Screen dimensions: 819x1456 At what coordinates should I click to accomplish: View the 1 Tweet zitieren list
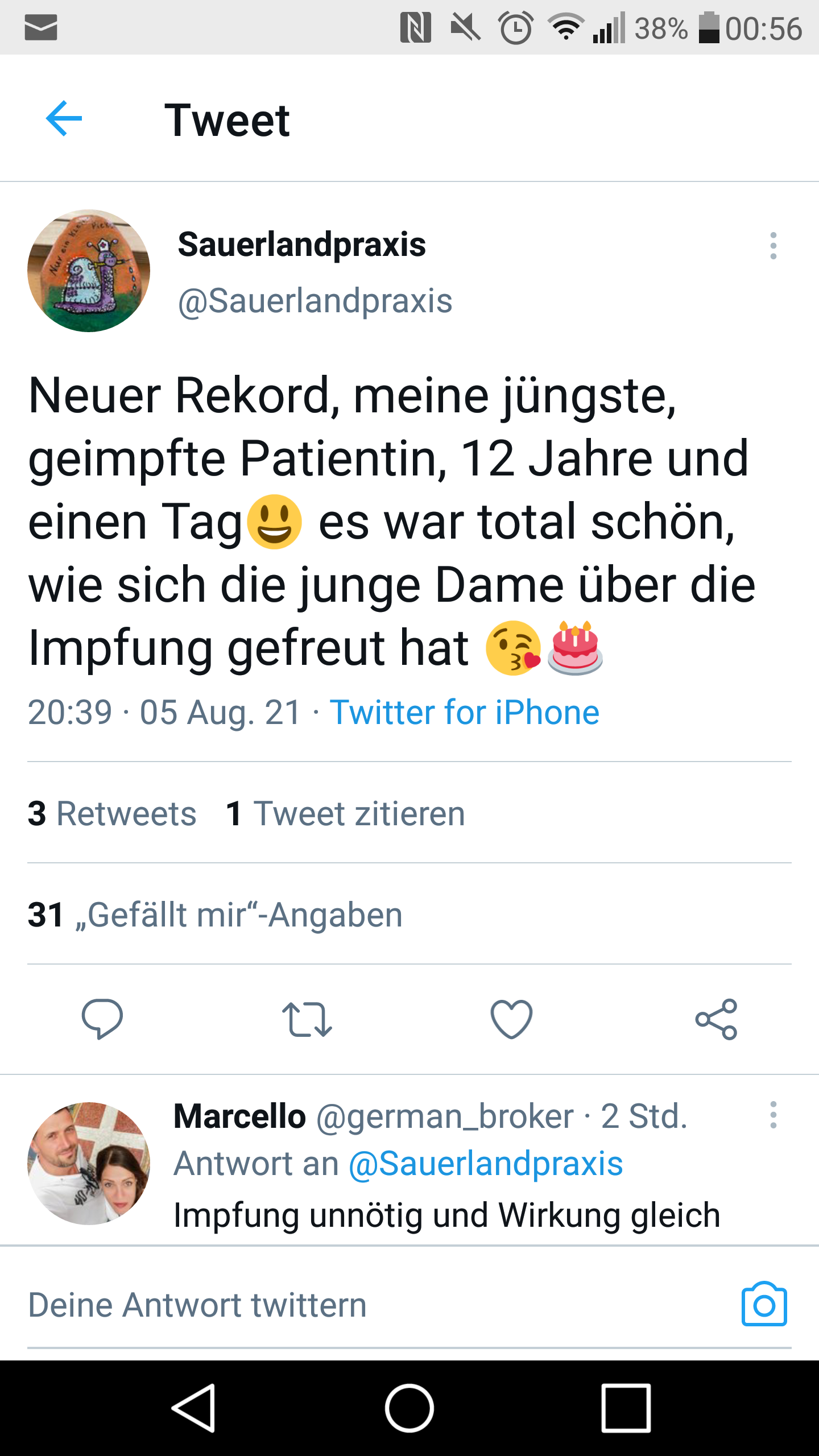coord(345,813)
